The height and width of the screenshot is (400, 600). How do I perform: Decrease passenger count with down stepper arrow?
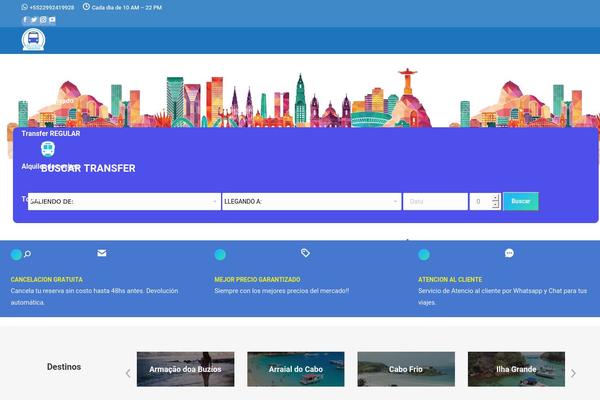click(x=496, y=205)
